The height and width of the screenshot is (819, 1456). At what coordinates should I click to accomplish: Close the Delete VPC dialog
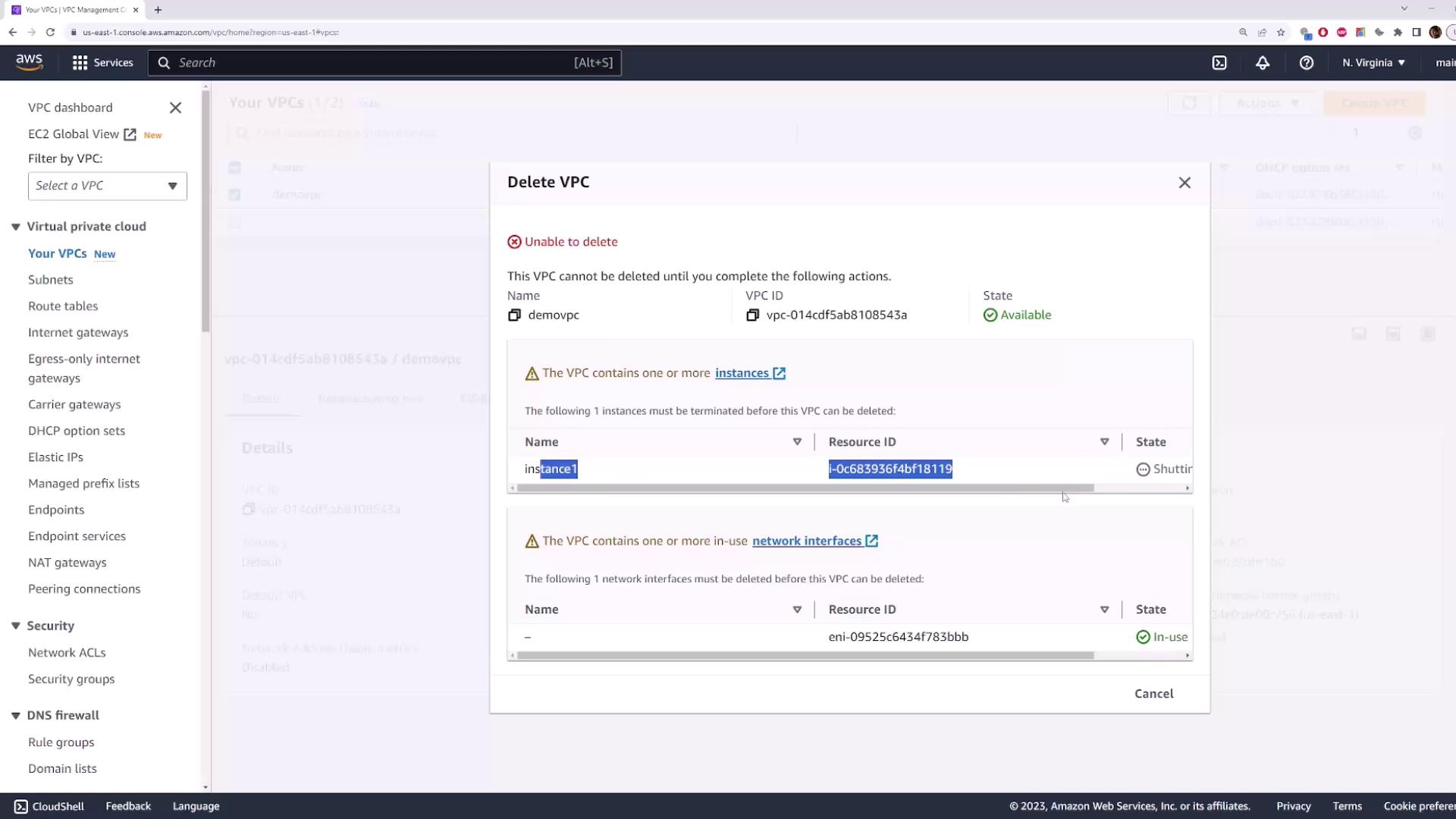click(1185, 183)
